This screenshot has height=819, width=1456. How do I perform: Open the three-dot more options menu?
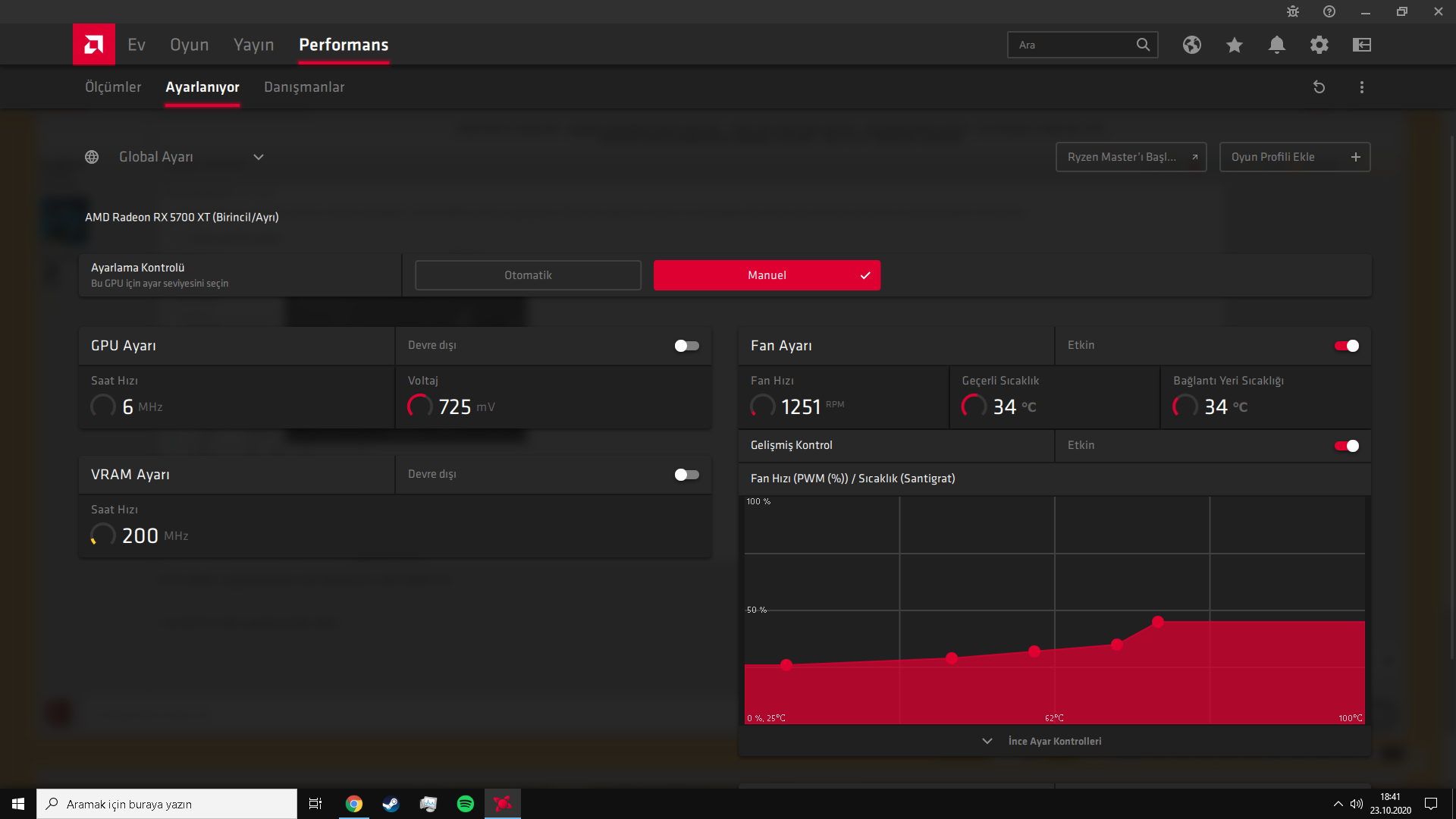point(1362,87)
